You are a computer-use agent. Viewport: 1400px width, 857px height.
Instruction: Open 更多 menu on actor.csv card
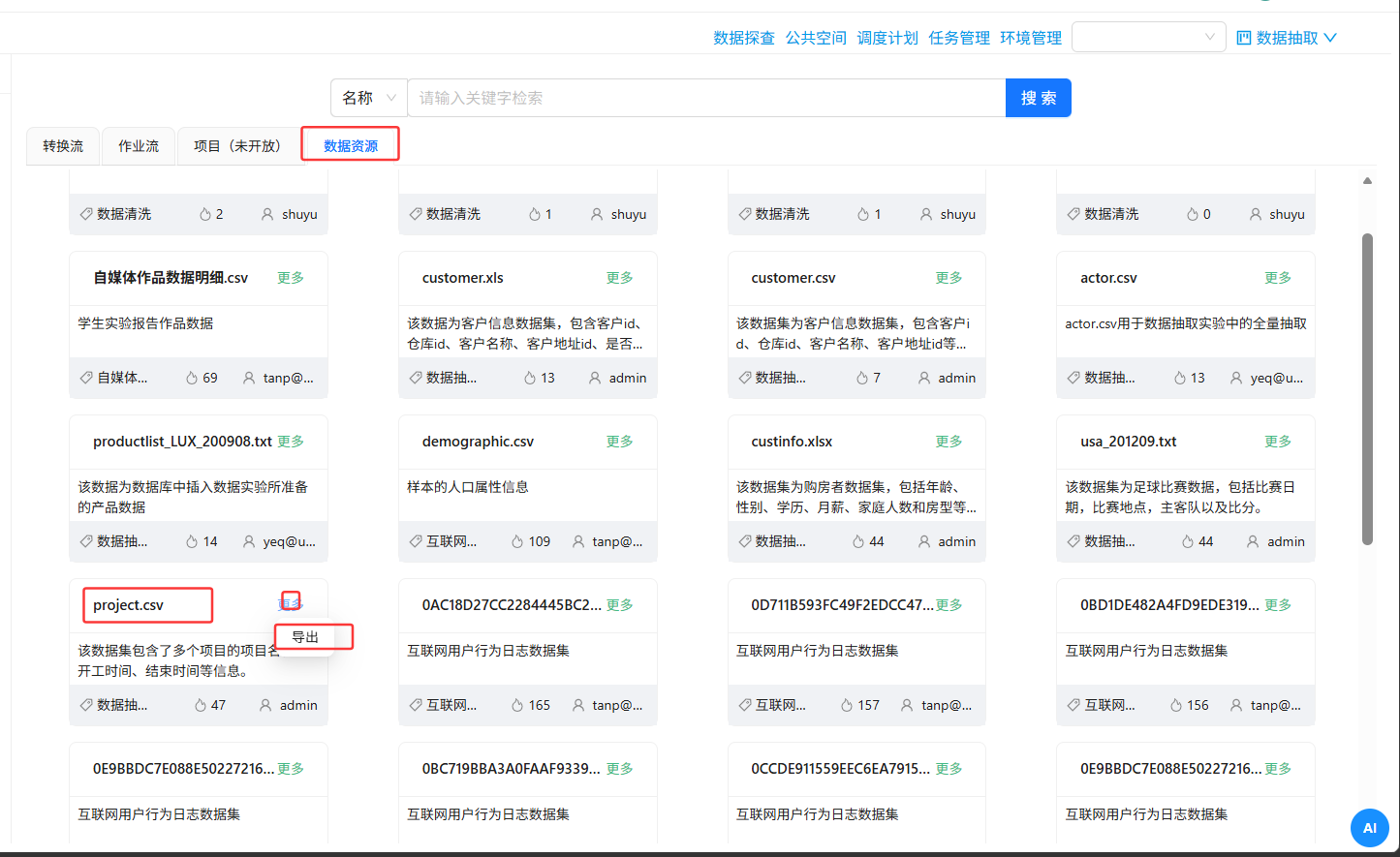pyautogui.click(x=1278, y=278)
